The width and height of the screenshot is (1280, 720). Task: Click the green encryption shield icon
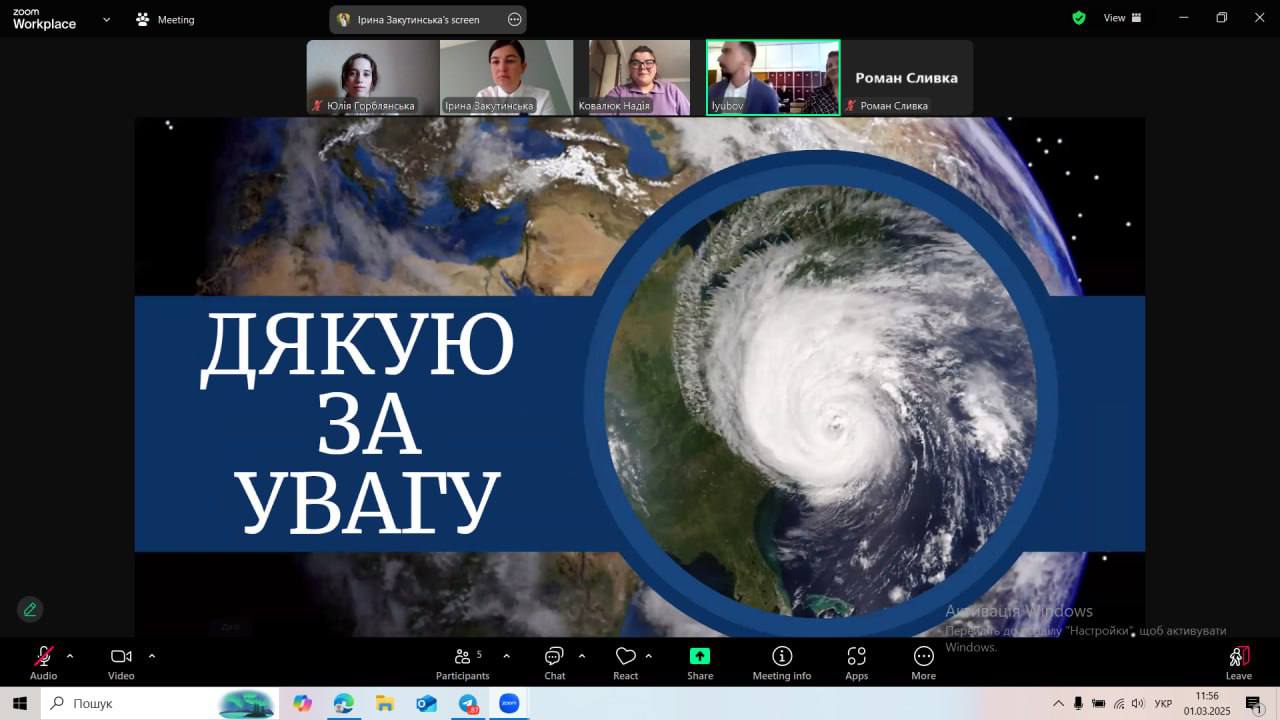click(x=1079, y=18)
